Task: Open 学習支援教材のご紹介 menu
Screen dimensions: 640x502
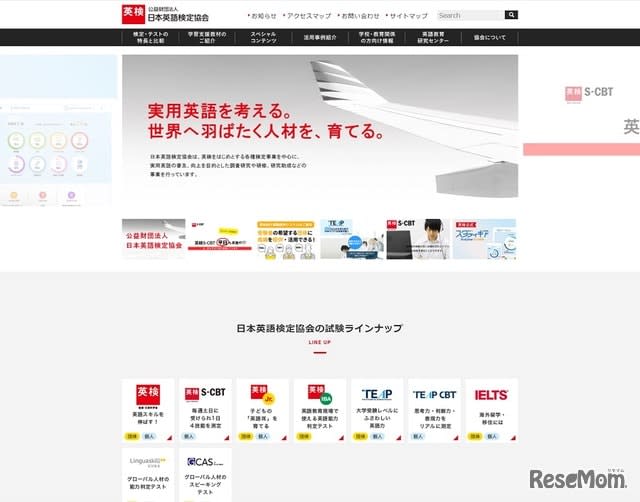Action: click(207, 38)
